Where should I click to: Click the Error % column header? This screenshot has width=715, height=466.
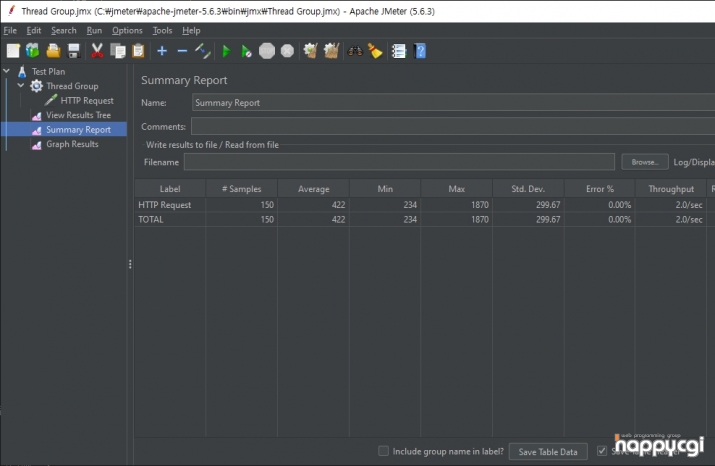pyautogui.click(x=600, y=188)
